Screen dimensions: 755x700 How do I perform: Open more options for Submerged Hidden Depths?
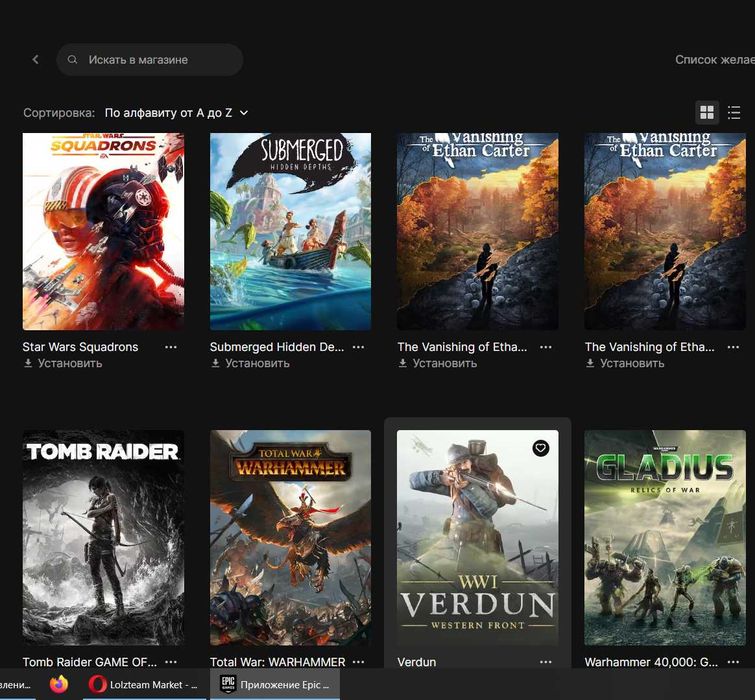coord(358,347)
